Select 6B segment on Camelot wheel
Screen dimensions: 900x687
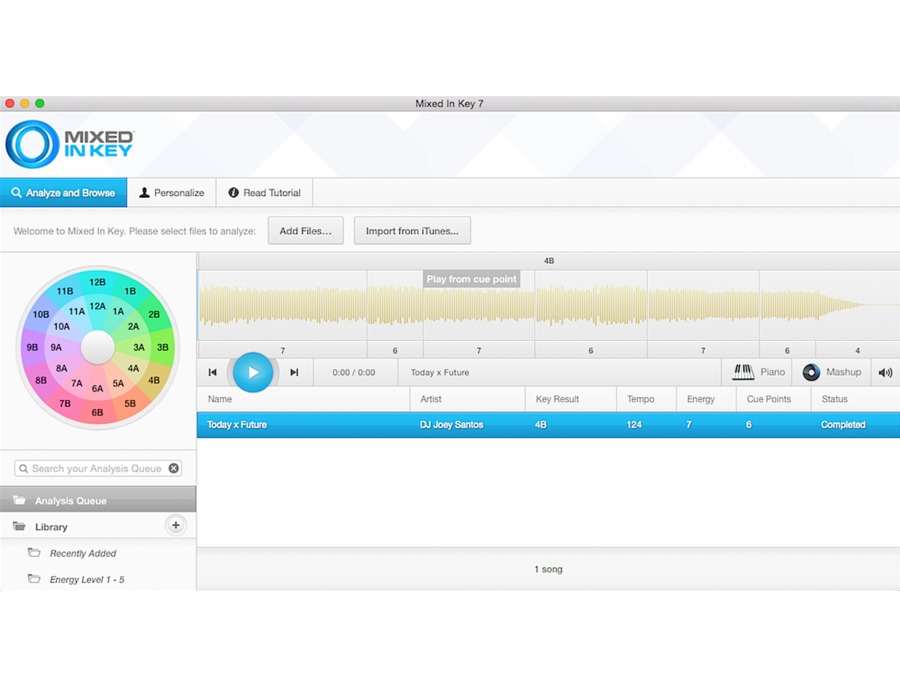(98, 413)
